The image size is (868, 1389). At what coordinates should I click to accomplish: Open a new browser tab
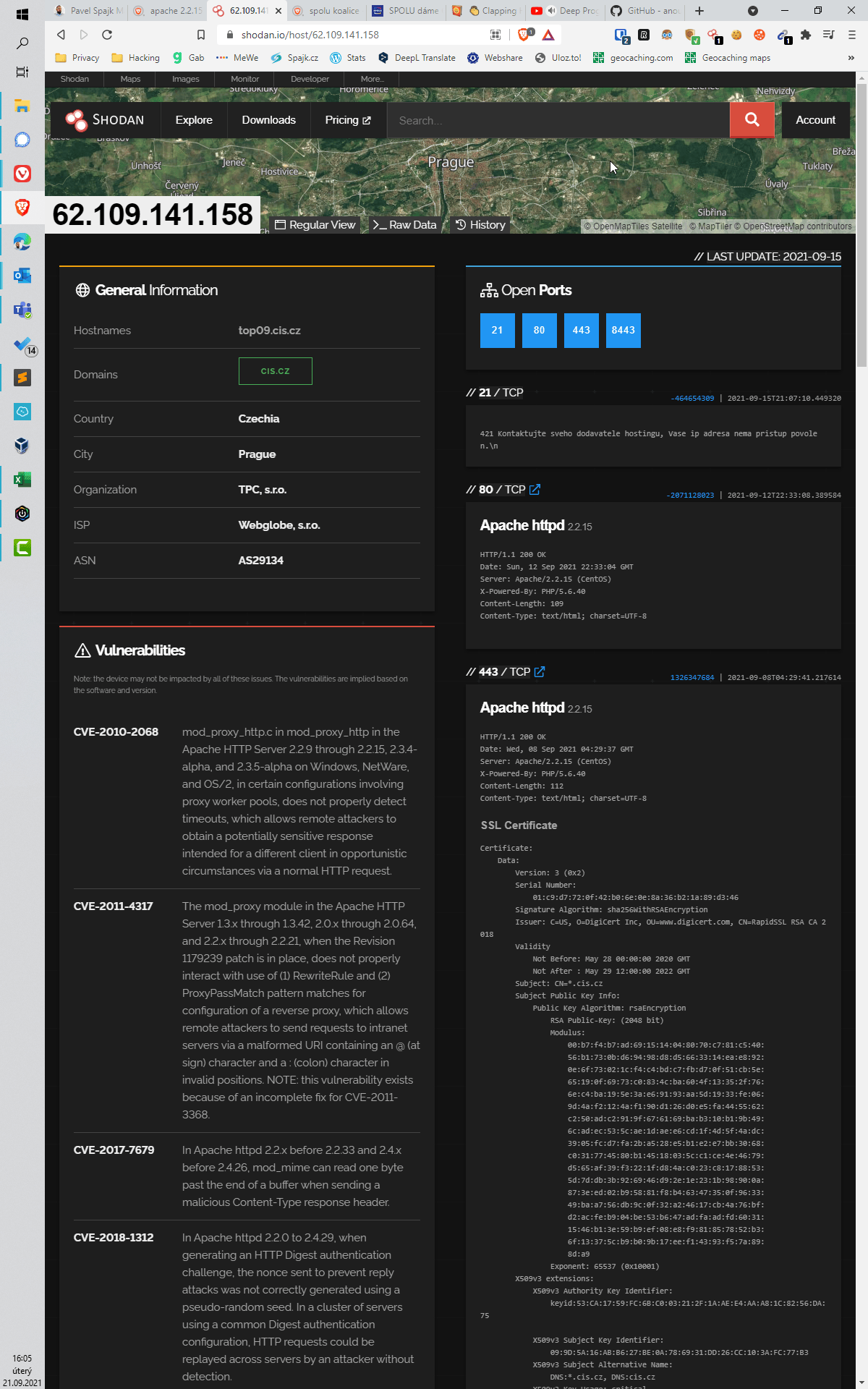pyautogui.click(x=699, y=11)
